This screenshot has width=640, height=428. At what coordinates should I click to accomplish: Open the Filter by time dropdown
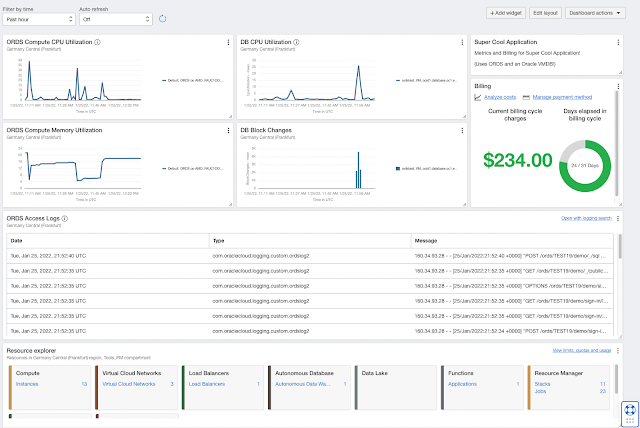click(39, 19)
